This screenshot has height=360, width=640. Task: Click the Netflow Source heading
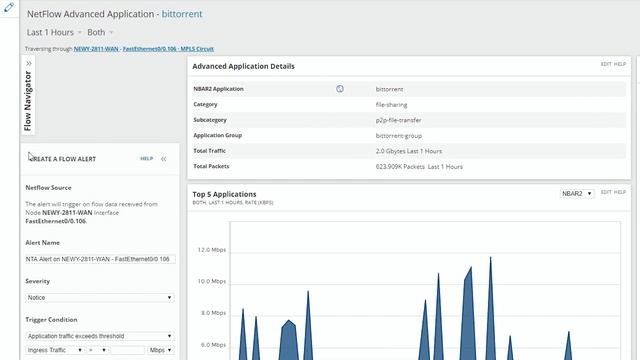coord(48,188)
